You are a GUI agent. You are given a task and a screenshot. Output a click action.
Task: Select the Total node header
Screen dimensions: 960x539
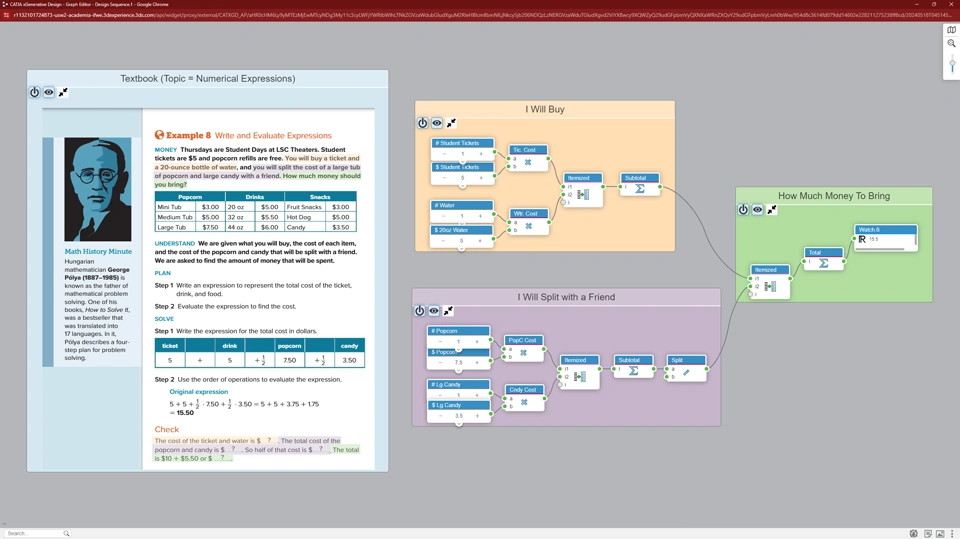pyautogui.click(x=823, y=252)
